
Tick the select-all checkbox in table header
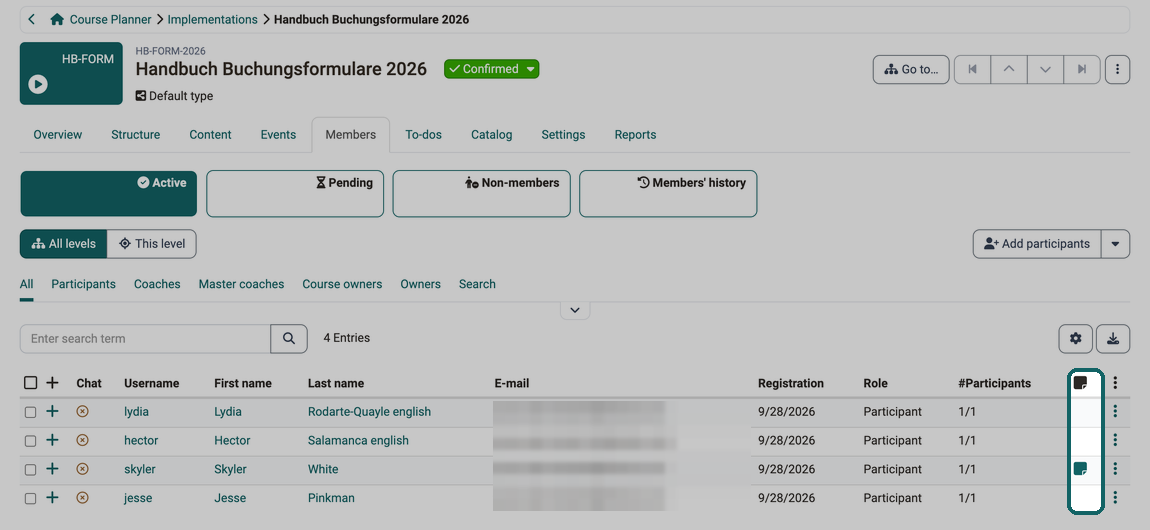point(30,383)
